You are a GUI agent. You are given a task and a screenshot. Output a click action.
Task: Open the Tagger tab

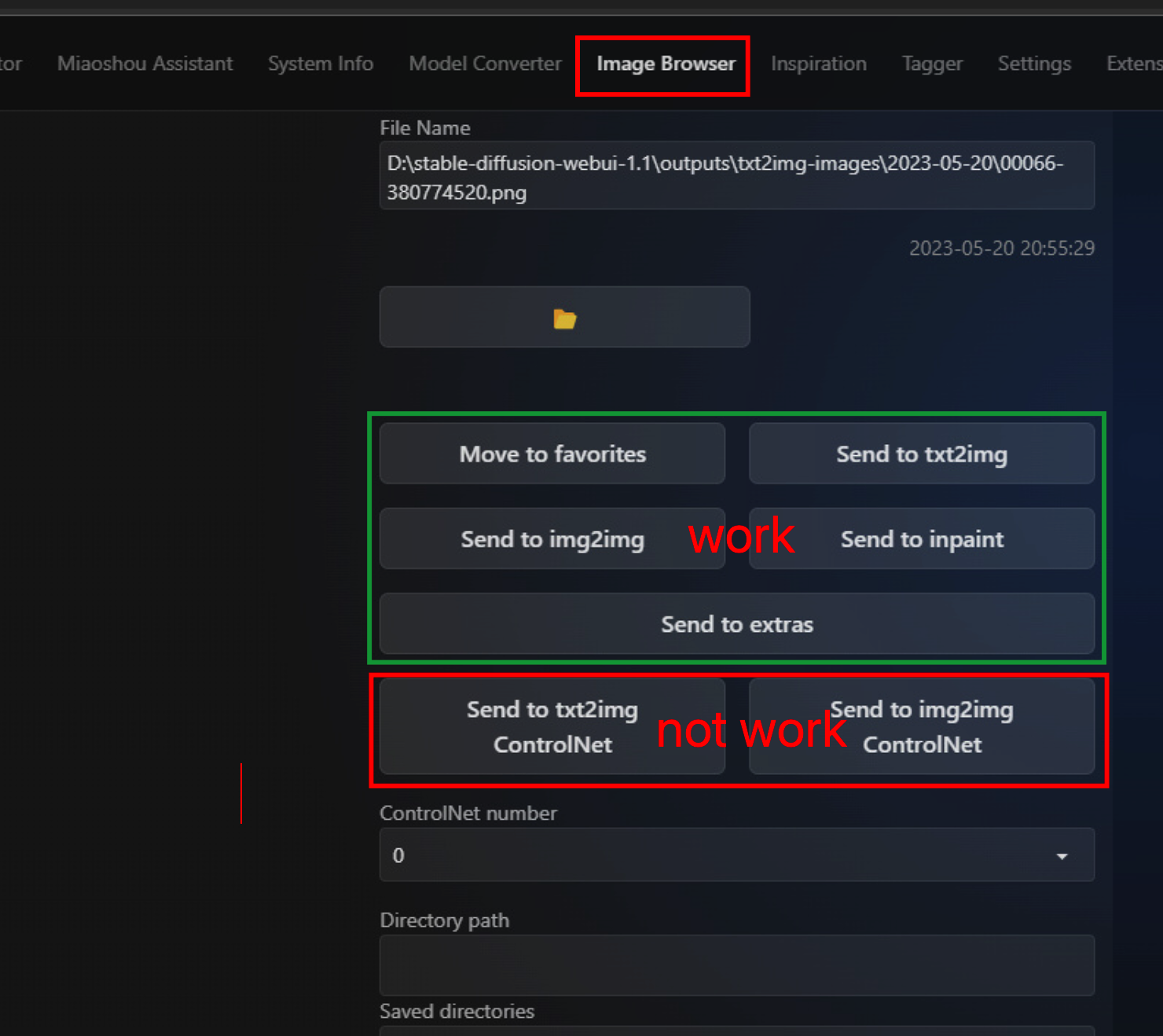coord(932,64)
